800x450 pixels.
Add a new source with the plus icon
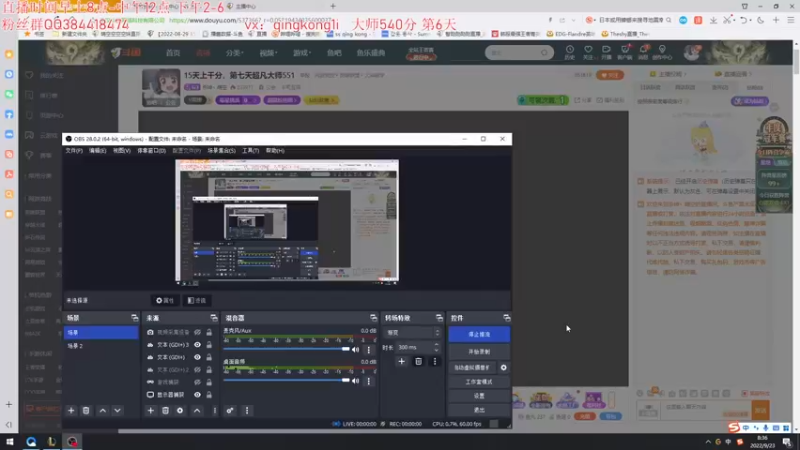151,411
